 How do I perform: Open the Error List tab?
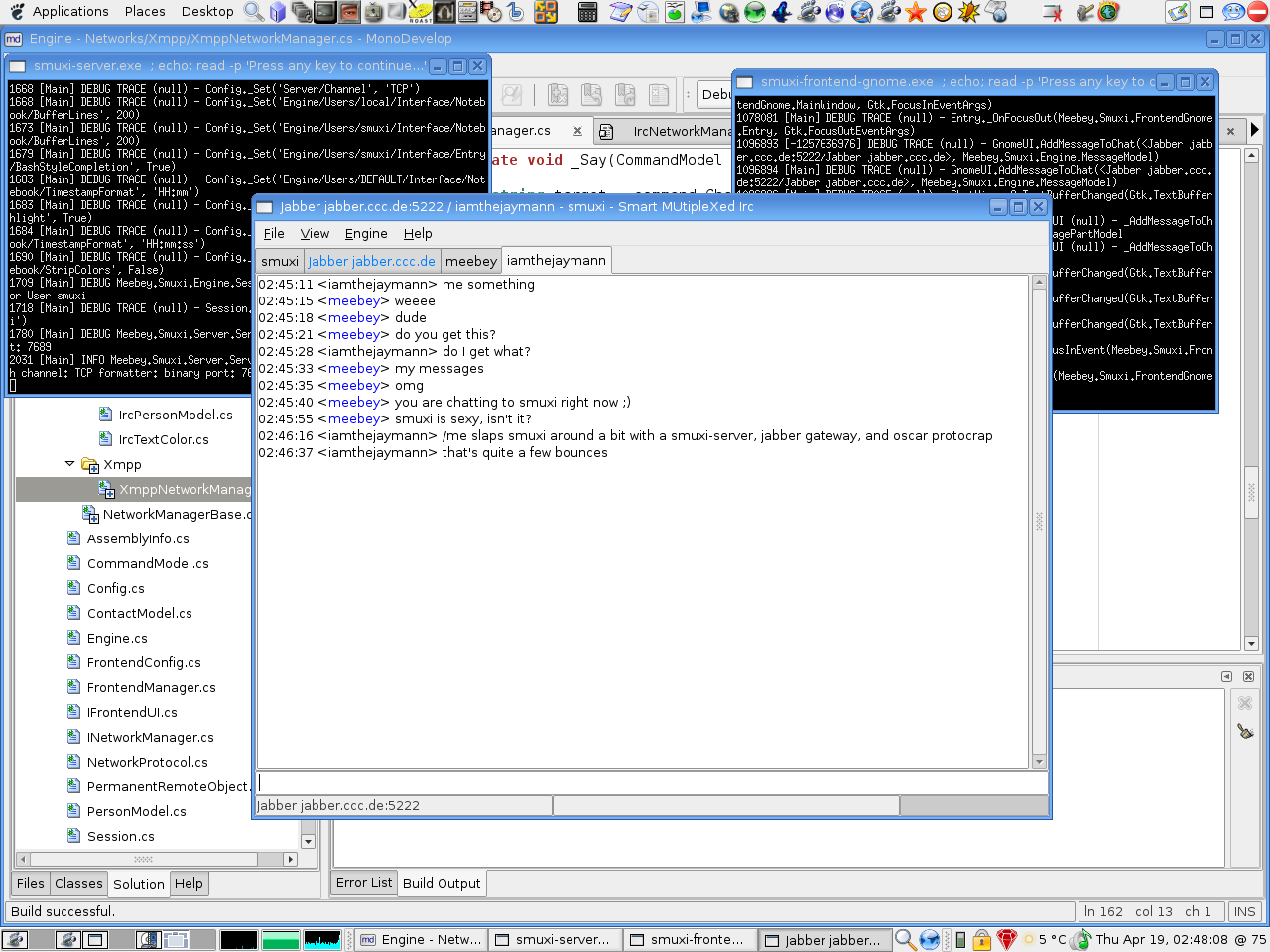coord(364,882)
